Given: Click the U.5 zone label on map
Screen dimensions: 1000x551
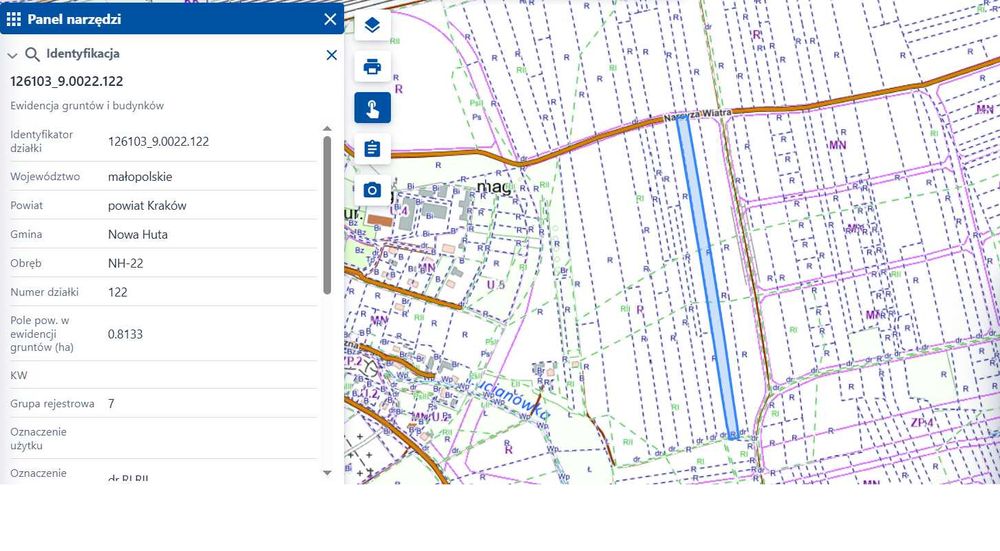Looking at the screenshot, I should 496,284.
